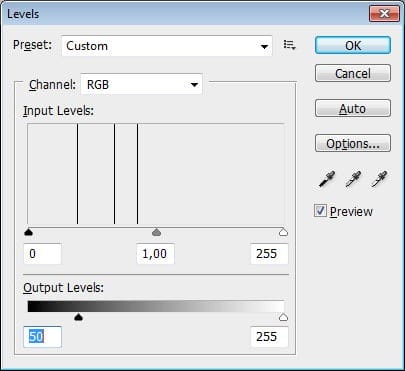The image size is (405, 371).
Task: Click the Cancel button
Action: pos(353,73)
